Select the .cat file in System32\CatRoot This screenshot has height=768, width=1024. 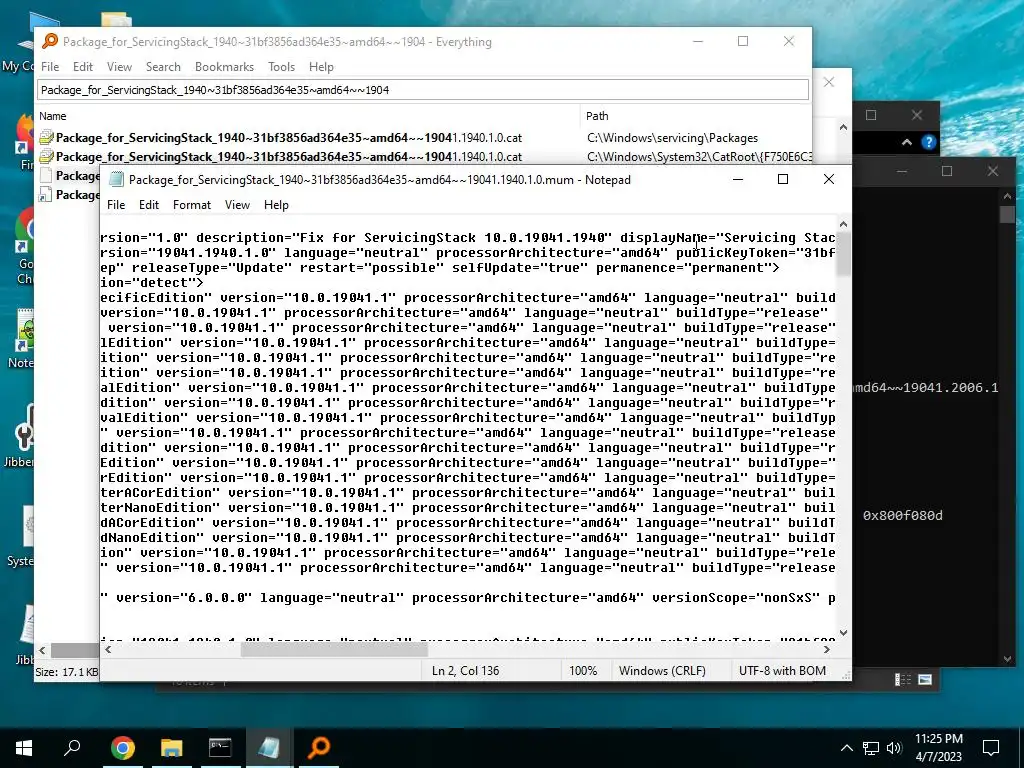(289, 157)
